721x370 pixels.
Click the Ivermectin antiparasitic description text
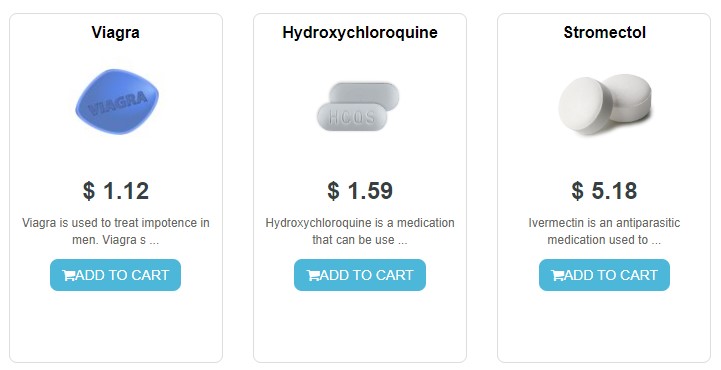tap(604, 231)
